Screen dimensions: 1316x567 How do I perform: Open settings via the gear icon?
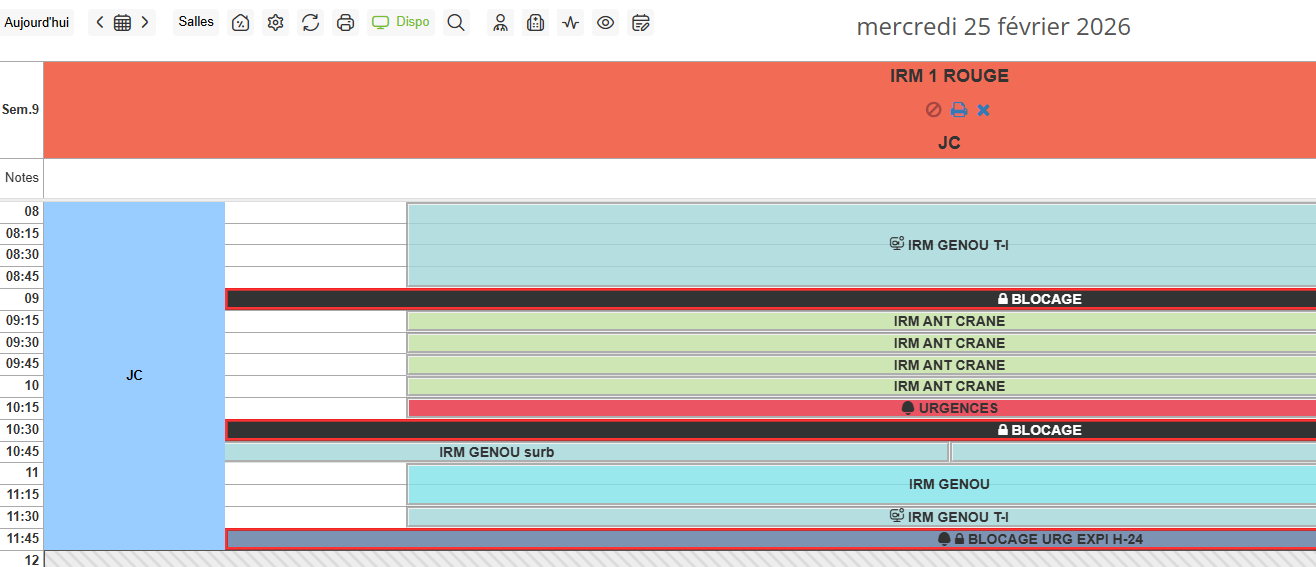pos(276,22)
